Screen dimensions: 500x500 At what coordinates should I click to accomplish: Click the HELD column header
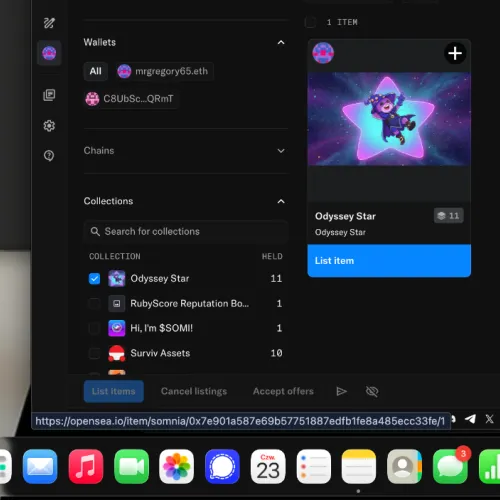272,256
